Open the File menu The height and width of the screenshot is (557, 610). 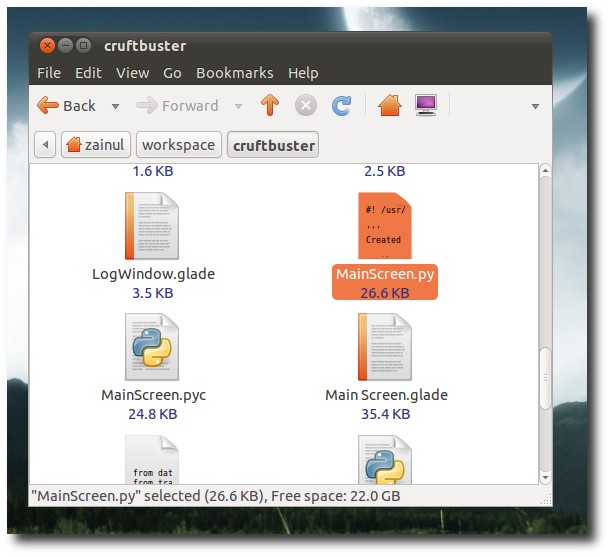[x=49, y=73]
